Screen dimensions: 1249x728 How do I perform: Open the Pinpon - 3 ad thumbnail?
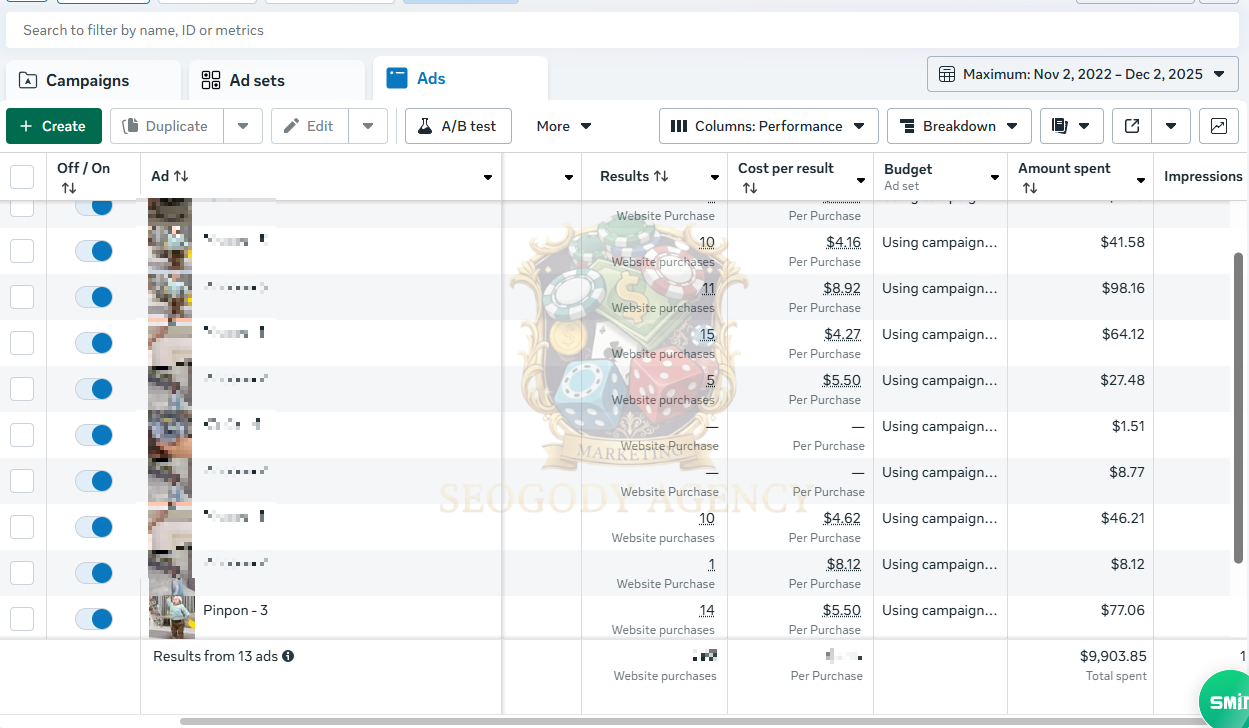point(172,617)
